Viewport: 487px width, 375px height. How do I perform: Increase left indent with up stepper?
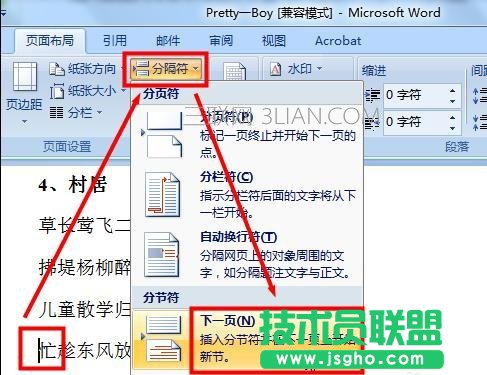tap(452, 91)
